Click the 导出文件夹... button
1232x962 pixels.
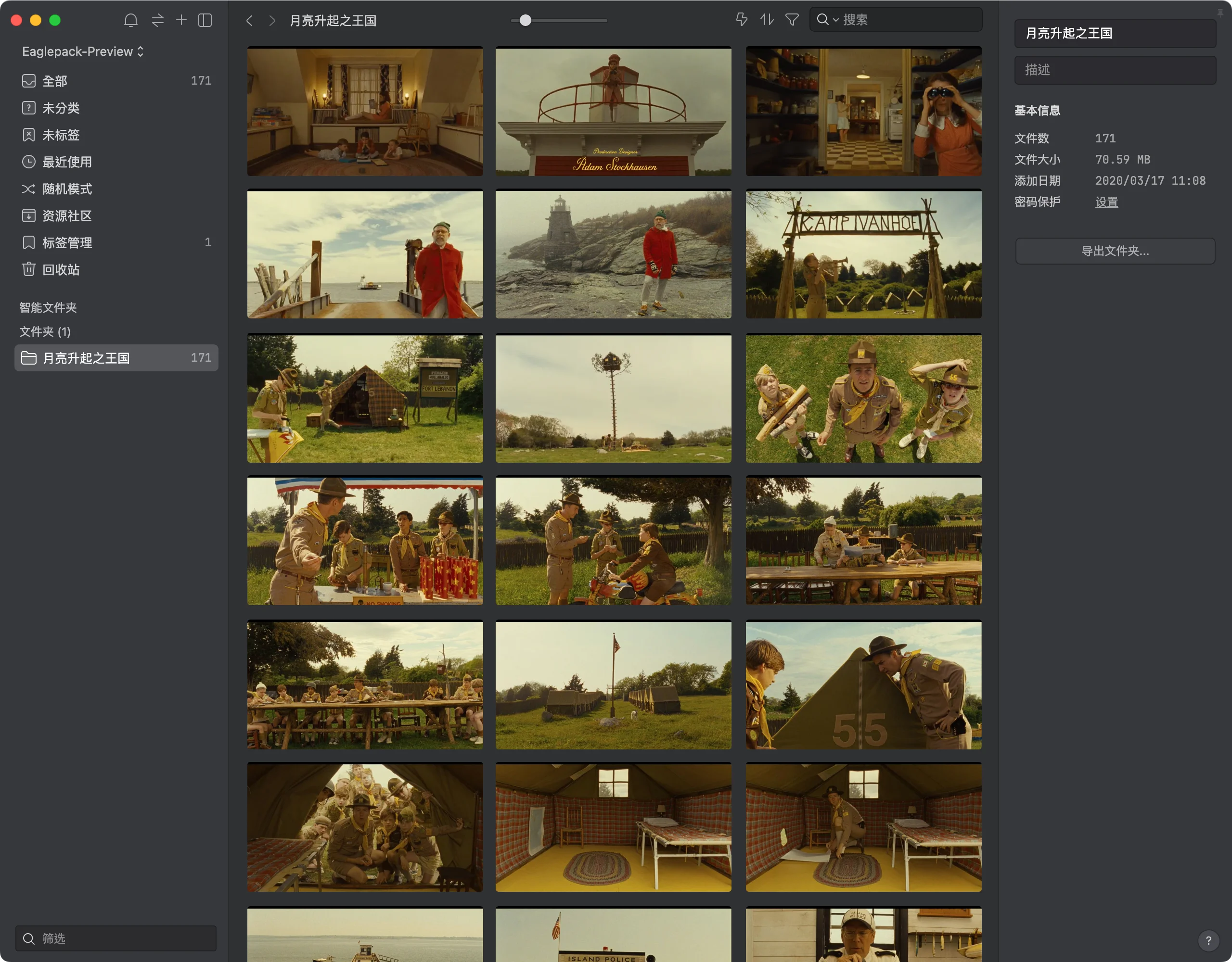pos(1115,251)
